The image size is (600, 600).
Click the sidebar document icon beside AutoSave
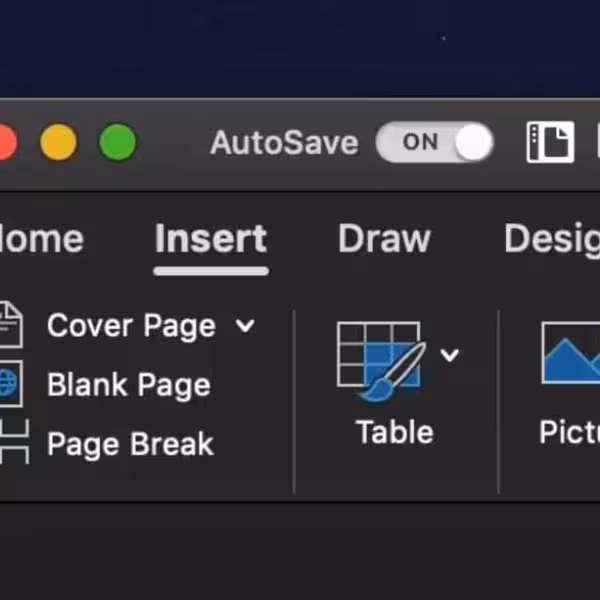pos(550,142)
